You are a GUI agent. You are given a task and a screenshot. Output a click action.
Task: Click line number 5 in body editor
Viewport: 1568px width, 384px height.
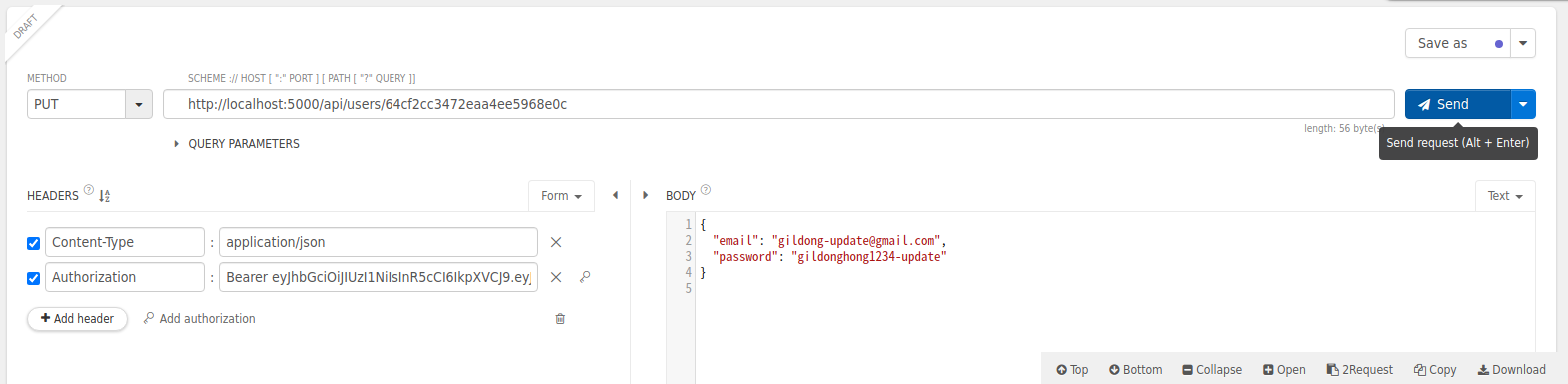click(x=688, y=289)
